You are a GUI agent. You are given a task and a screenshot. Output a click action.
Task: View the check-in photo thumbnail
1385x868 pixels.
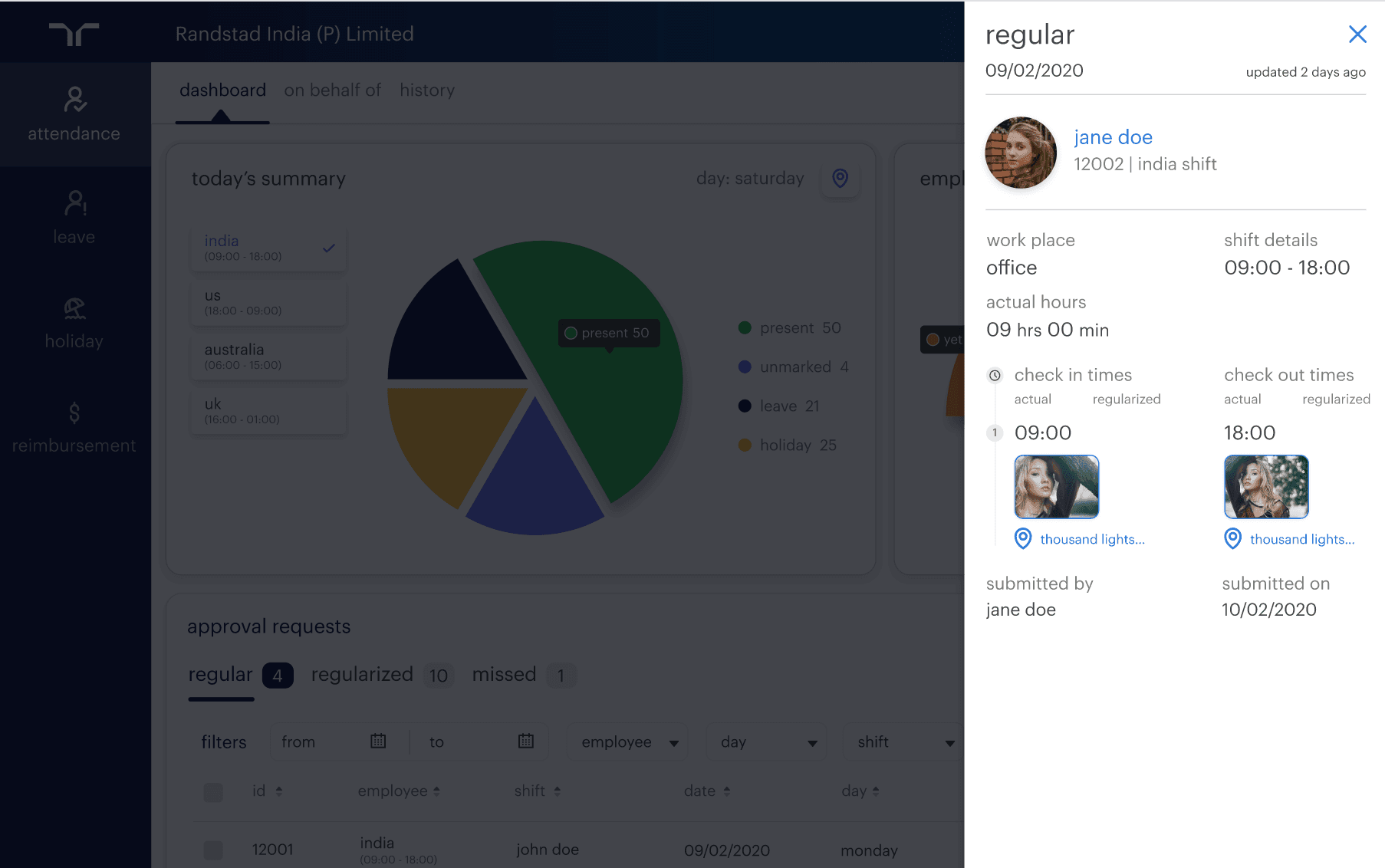[x=1057, y=487]
